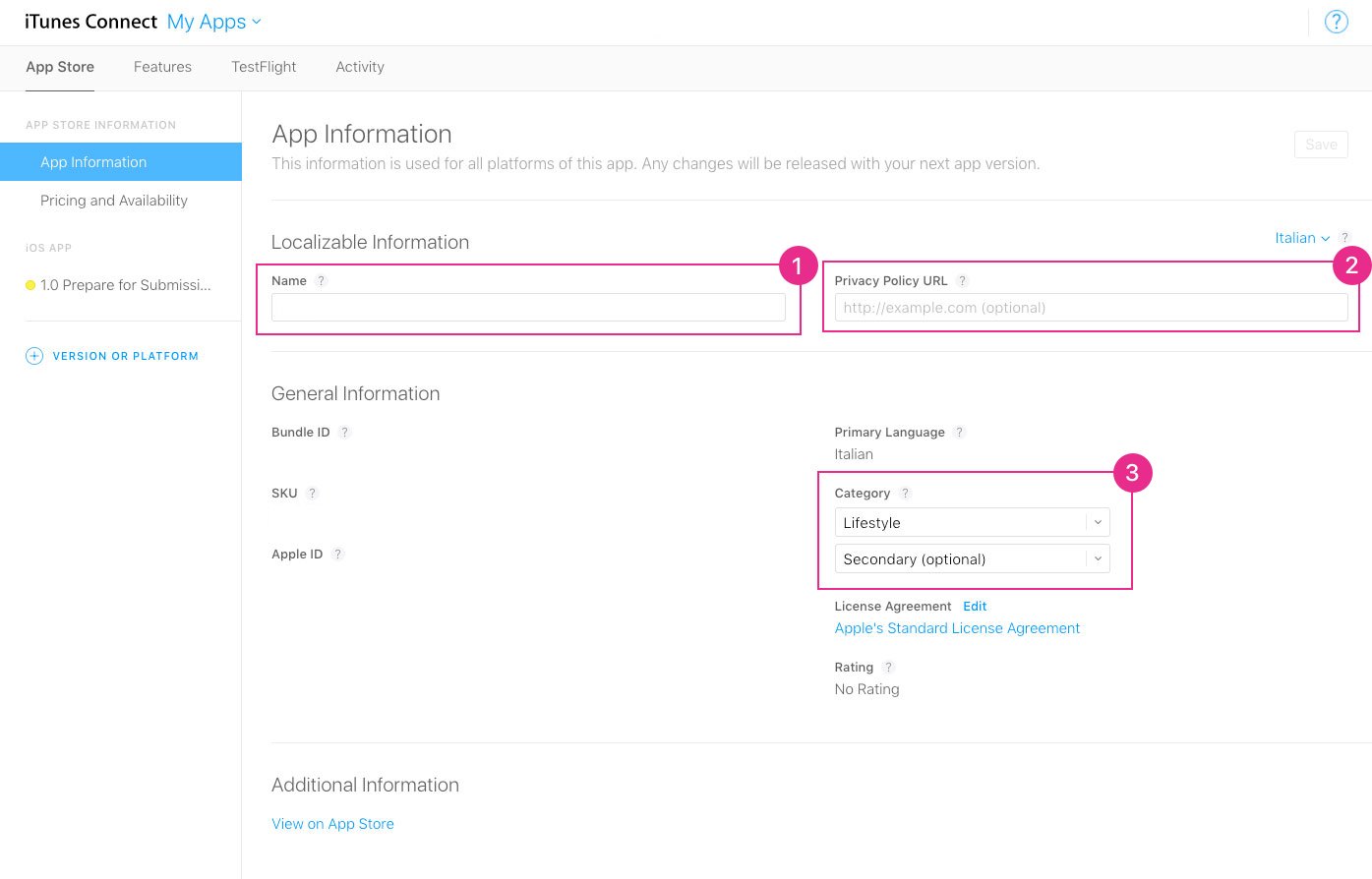Click the Italian primary language value
Screen dimensions: 1372x879
pyautogui.click(x=854, y=454)
